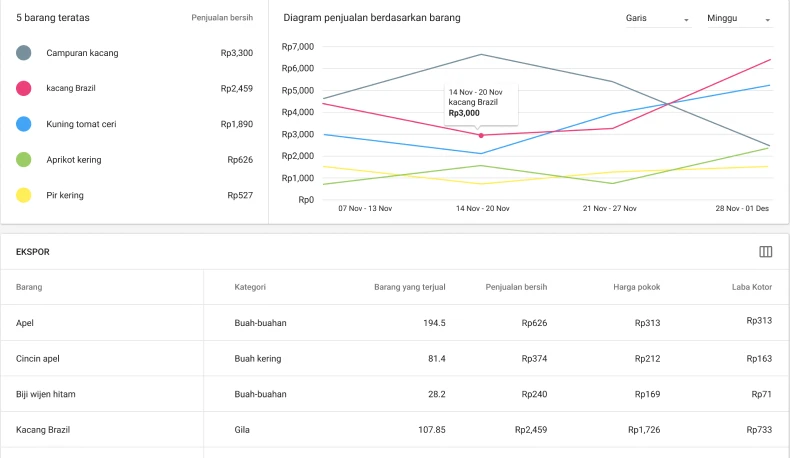Image resolution: width=790 pixels, height=458 pixels.
Task: Open the column chooser icon
Action: click(x=766, y=252)
